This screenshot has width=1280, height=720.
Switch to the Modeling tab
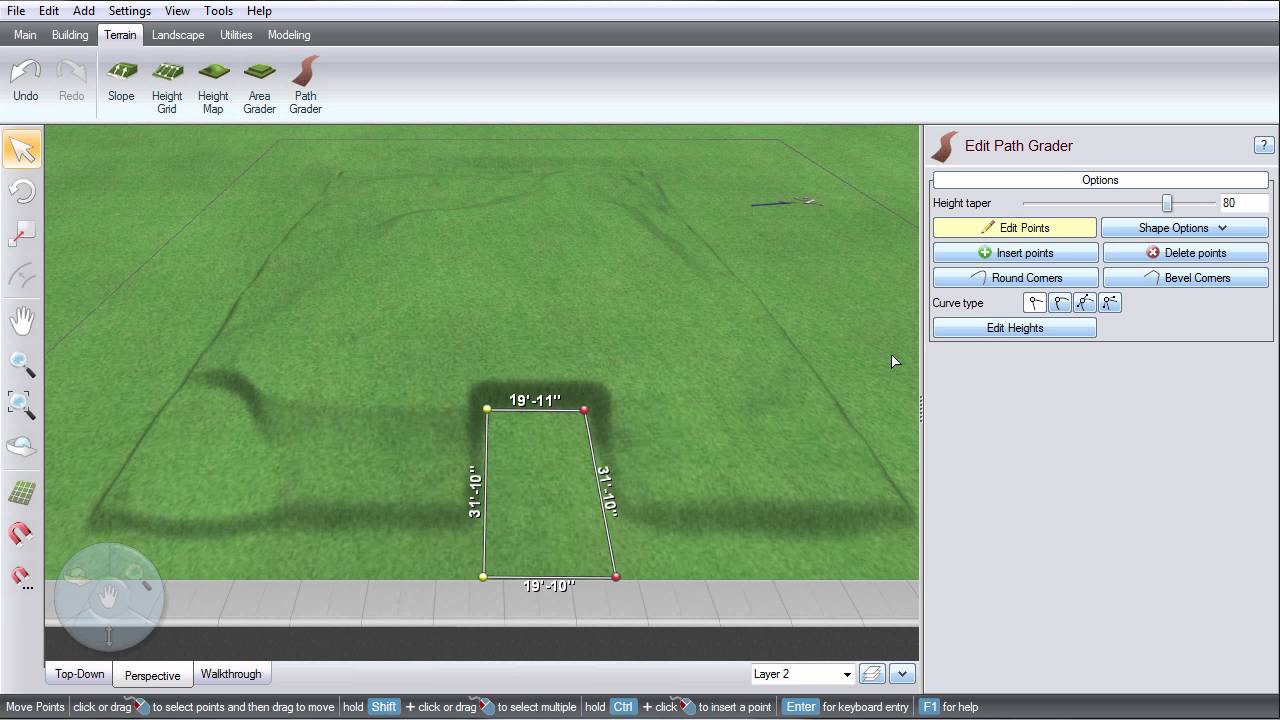point(289,35)
